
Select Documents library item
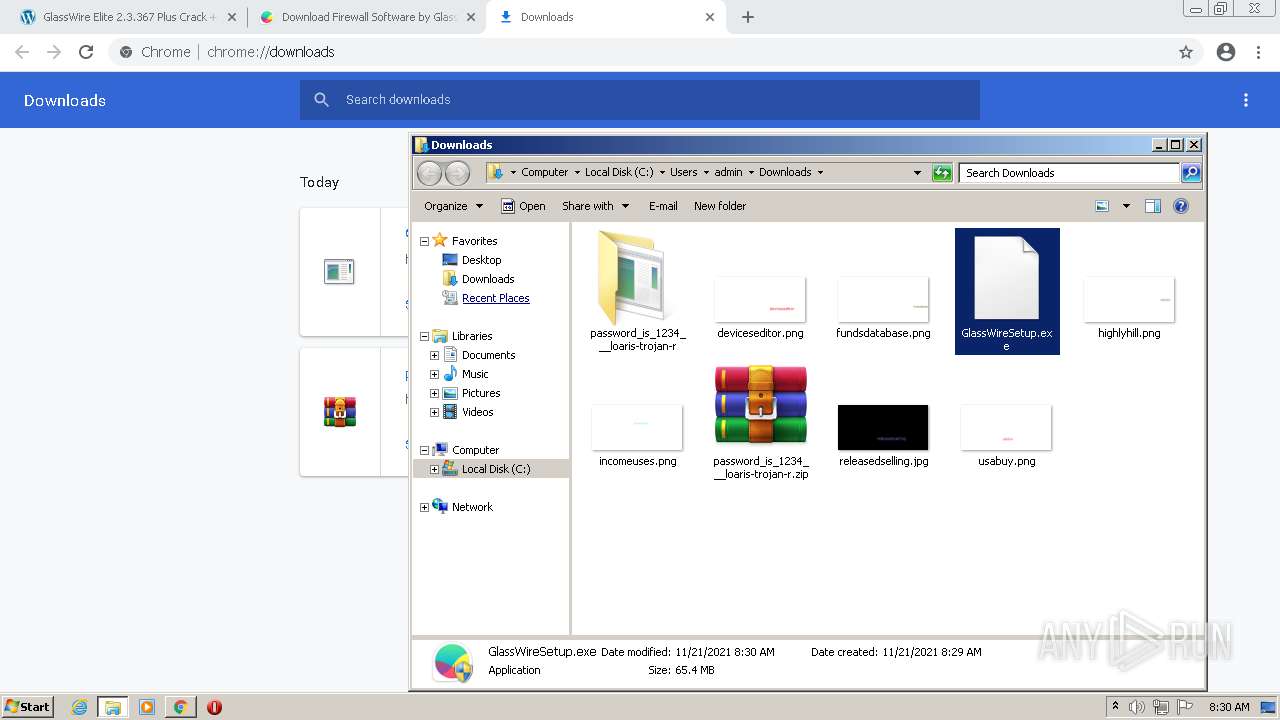pos(488,355)
